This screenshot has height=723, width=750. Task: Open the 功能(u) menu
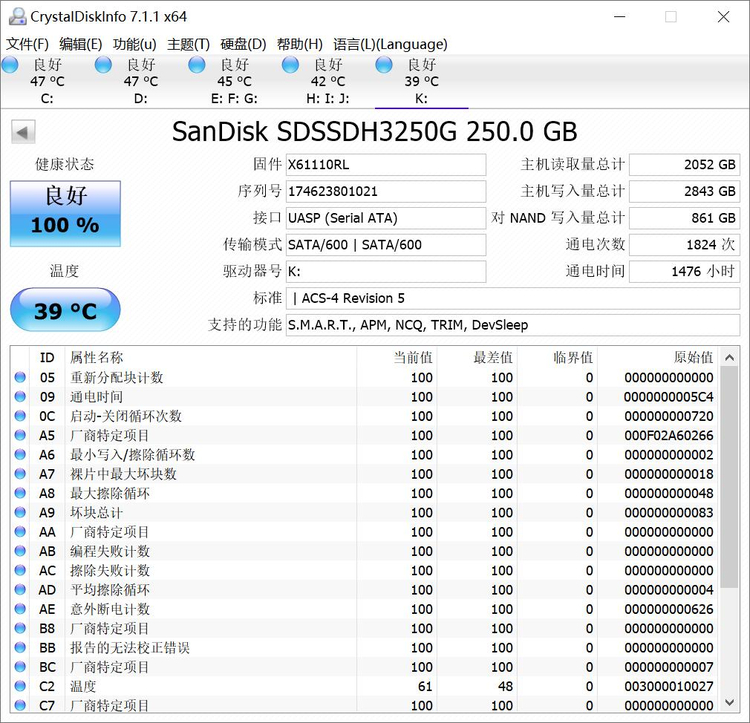coord(134,44)
